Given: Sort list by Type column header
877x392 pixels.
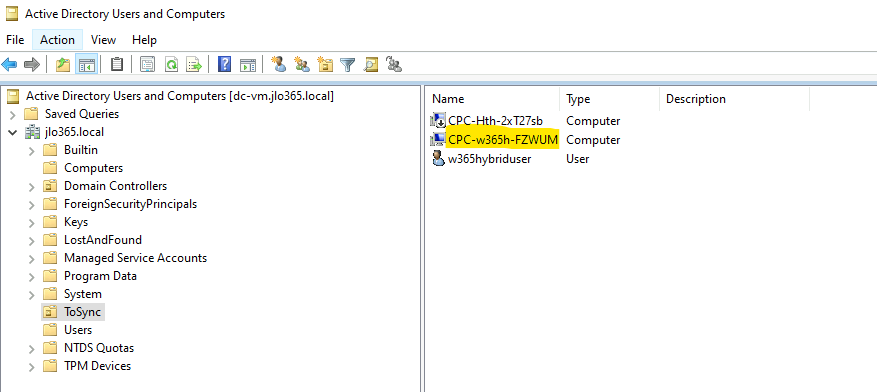Looking at the screenshot, I should 610,99.
